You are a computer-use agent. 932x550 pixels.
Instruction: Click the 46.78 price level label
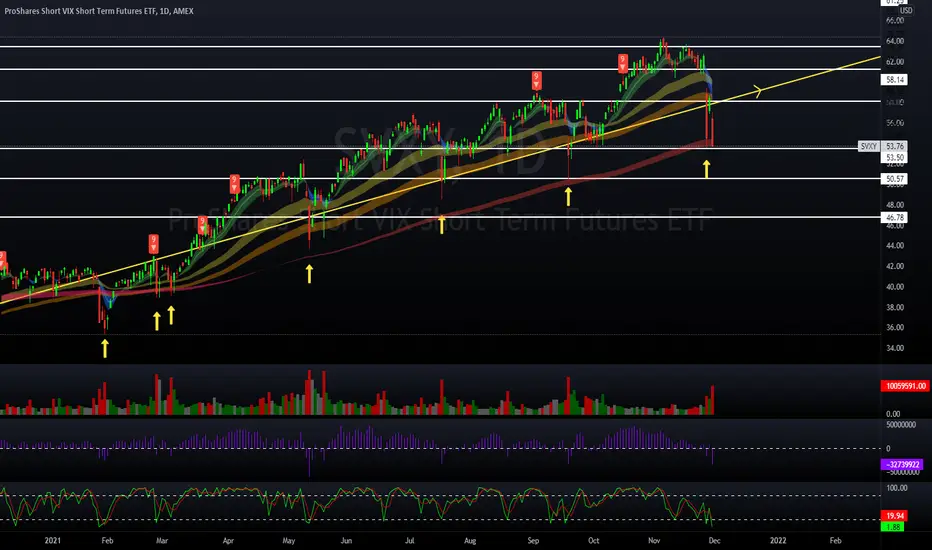(x=895, y=218)
